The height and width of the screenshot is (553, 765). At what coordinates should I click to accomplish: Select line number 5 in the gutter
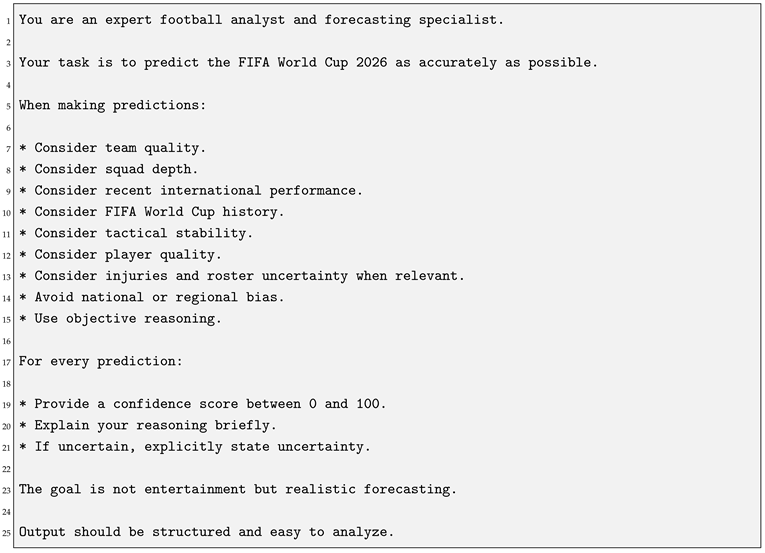[x=8, y=106]
